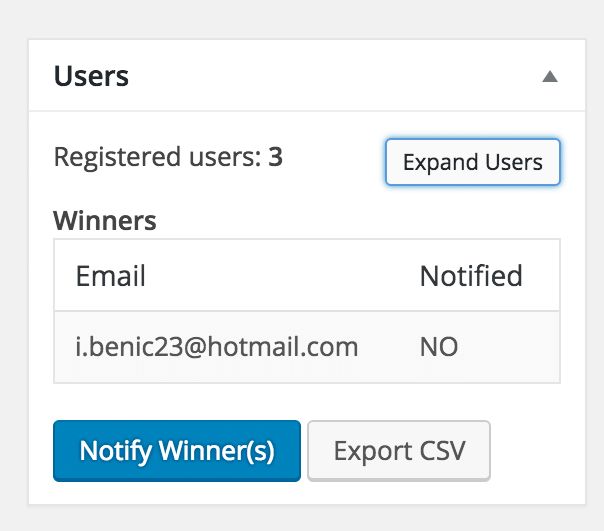The width and height of the screenshot is (604, 531).
Task: Click the i.benic23@hotmail.com winner email
Action: (217, 346)
